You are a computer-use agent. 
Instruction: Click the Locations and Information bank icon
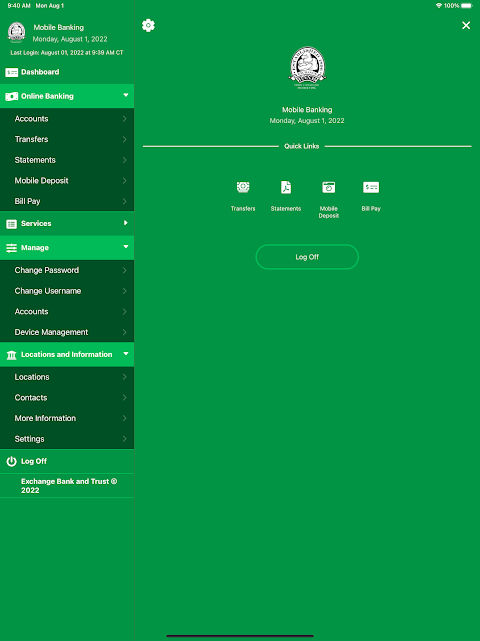coord(11,355)
